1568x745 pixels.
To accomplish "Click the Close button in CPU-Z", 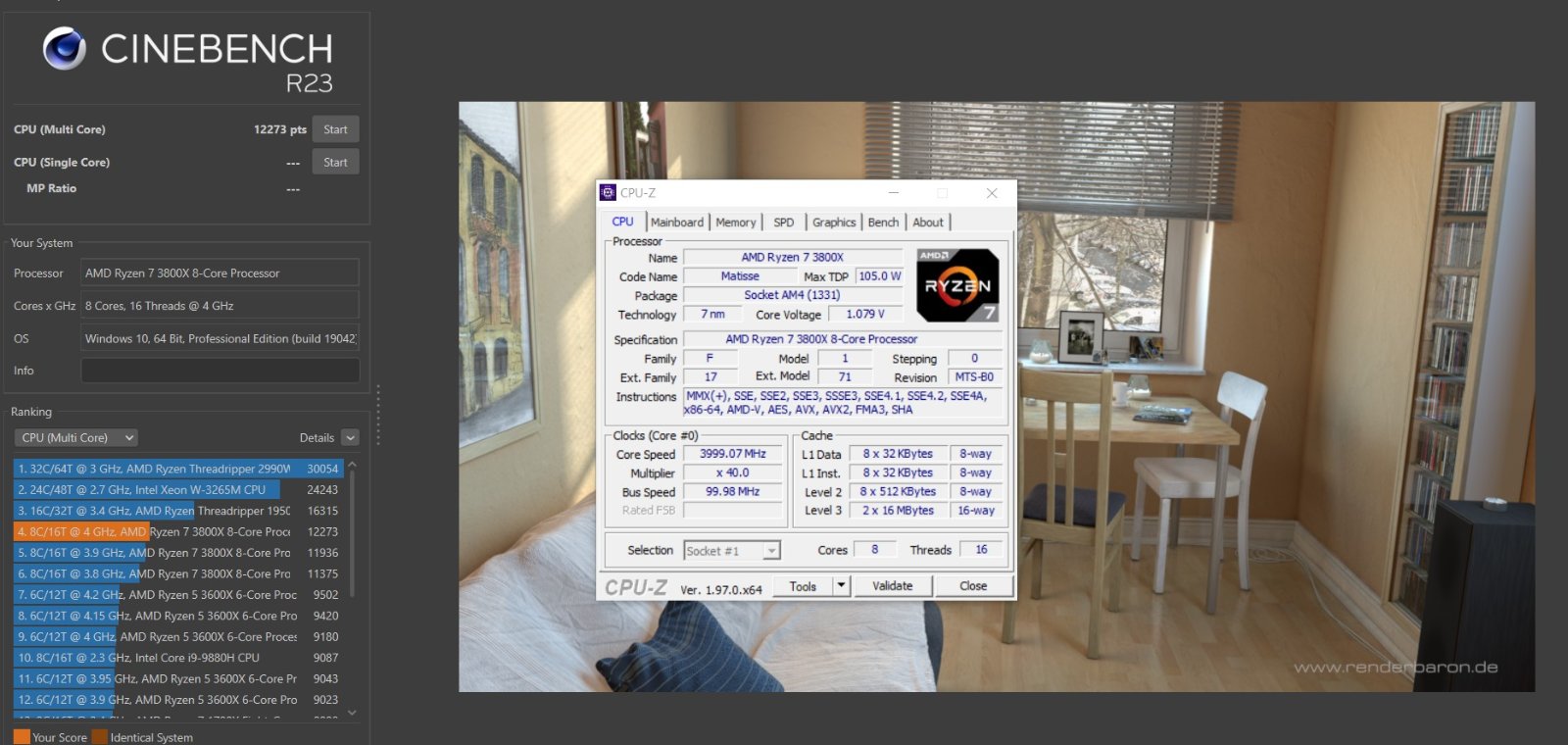I will [x=973, y=586].
